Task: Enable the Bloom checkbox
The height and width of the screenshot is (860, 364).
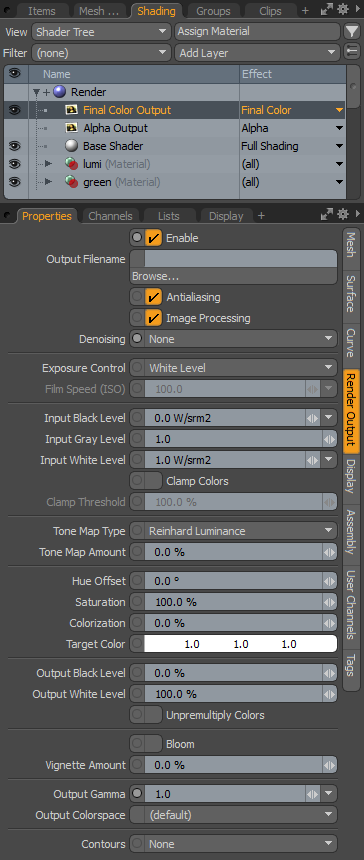Action: point(154,744)
